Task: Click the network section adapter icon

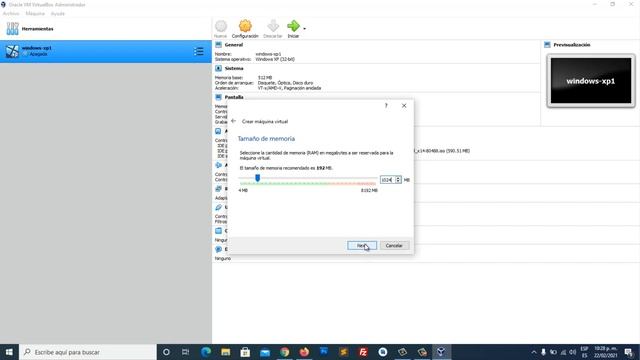Action: pos(218,189)
